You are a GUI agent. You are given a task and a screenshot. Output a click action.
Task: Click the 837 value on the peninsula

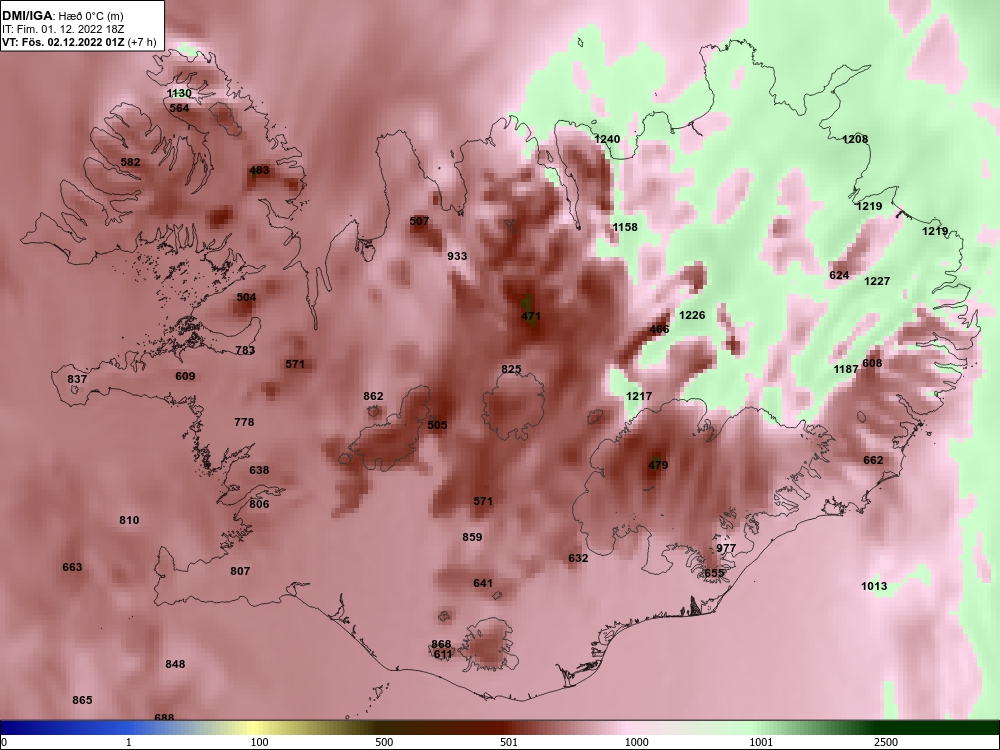77,379
